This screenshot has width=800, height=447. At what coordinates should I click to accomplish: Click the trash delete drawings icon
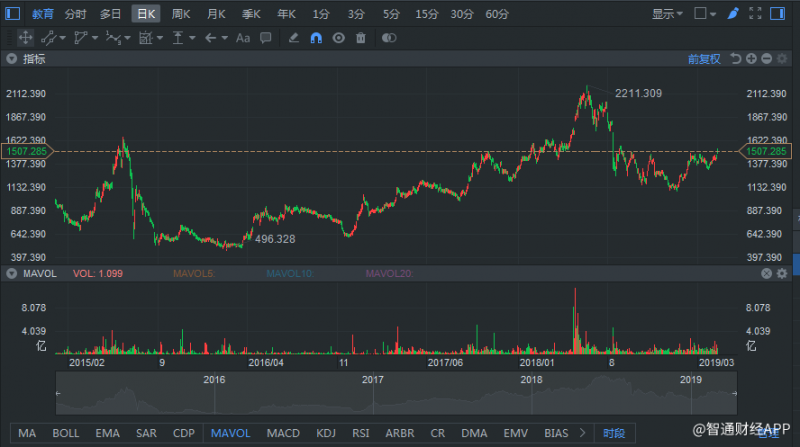[360, 38]
